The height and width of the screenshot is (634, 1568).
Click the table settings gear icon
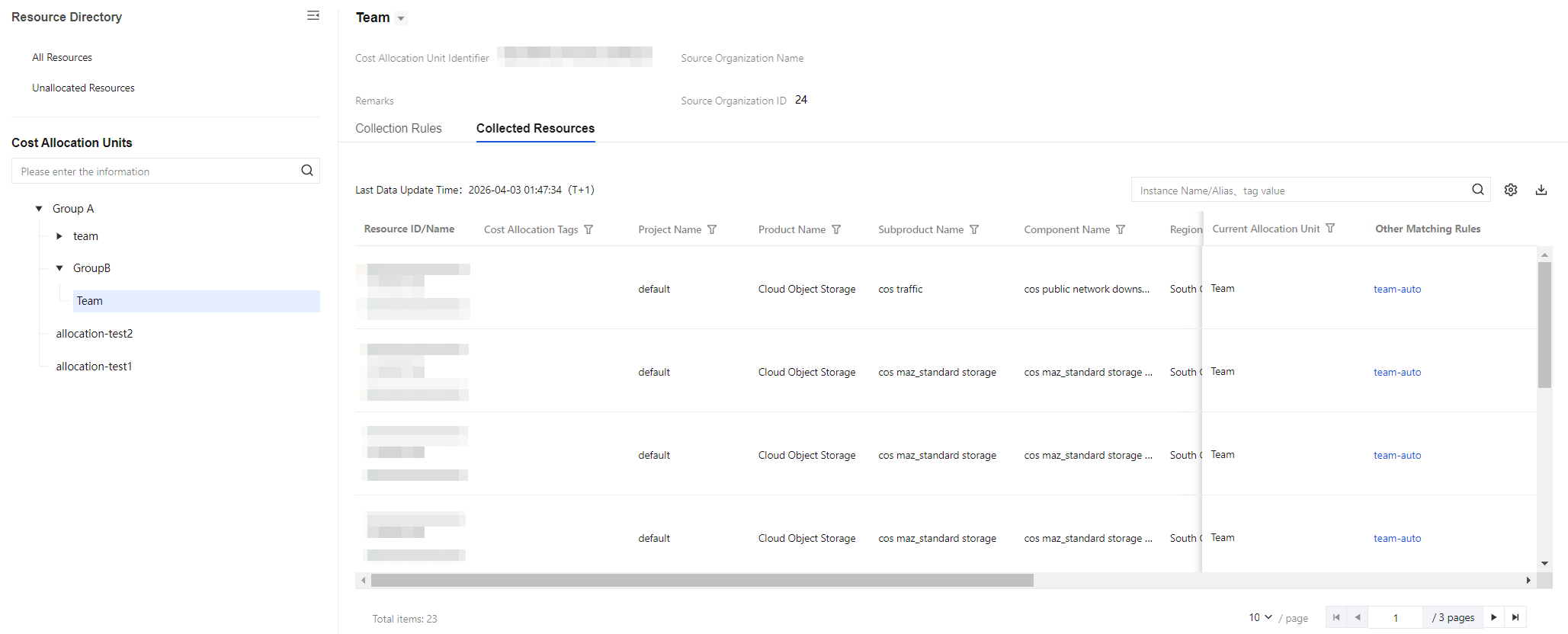[x=1510, y=190]
